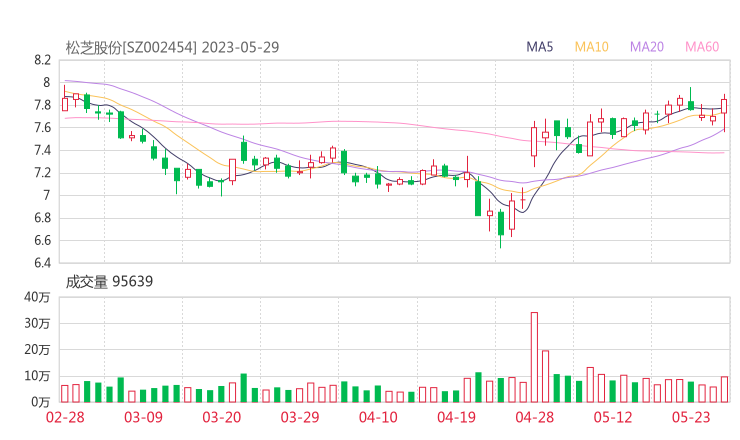Click the last volume bar on the right
Screen dimensions: 740x440
tap(724, 389)
